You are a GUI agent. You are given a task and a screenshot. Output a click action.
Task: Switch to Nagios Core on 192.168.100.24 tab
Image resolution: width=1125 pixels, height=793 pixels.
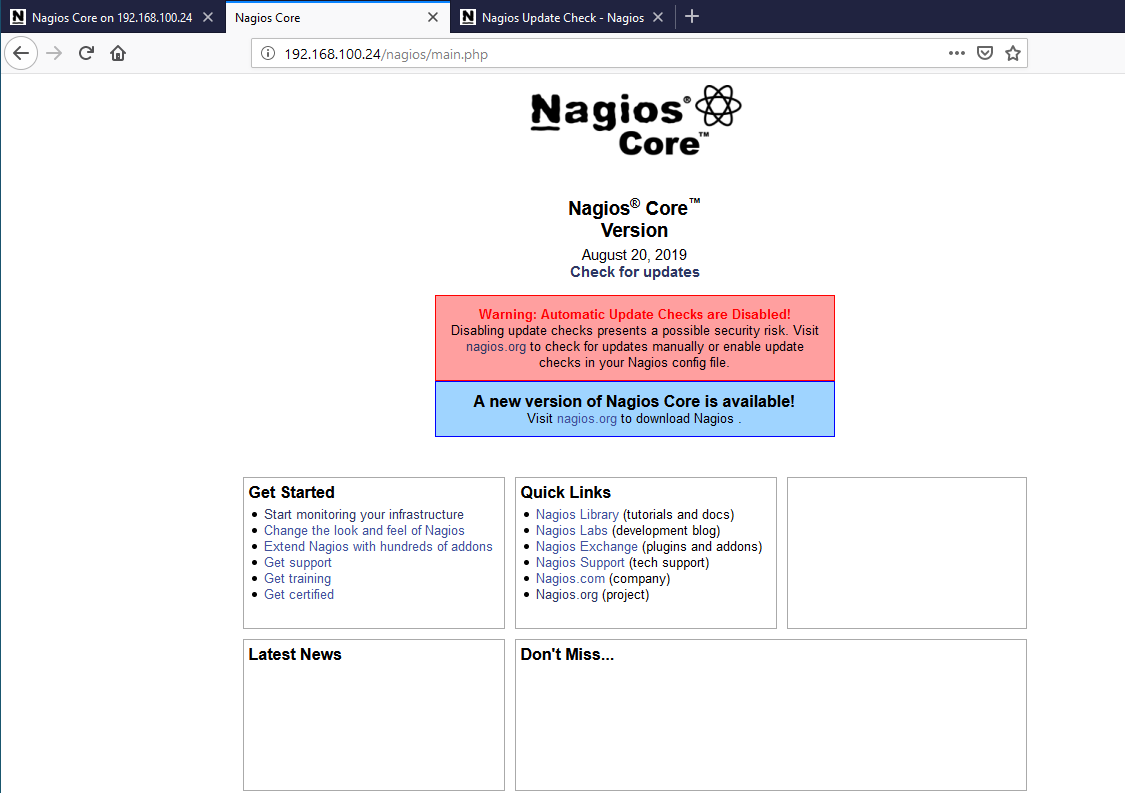110,17
